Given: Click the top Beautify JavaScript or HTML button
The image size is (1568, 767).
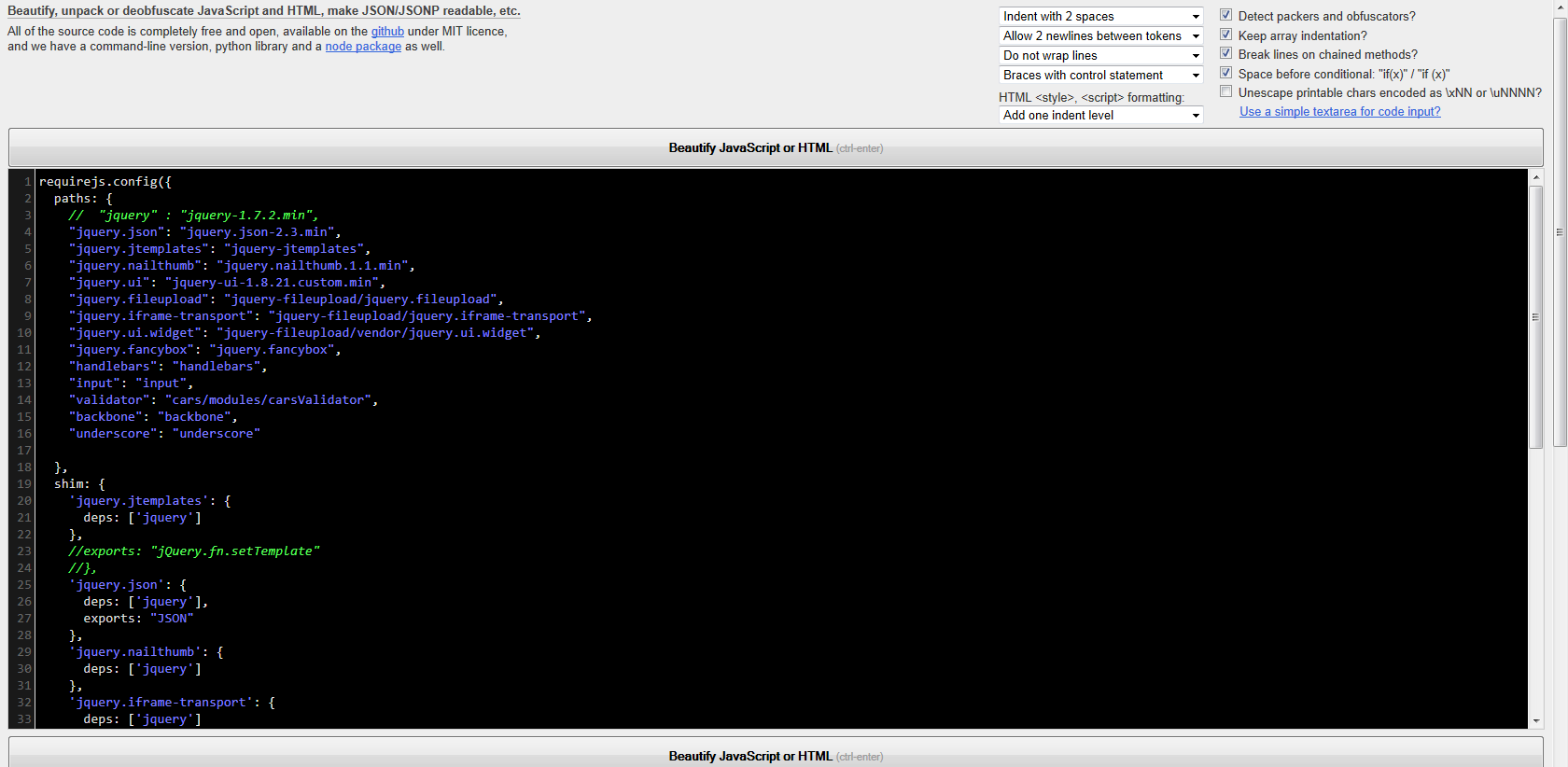Looking at the screenshot, I should 776,147.
